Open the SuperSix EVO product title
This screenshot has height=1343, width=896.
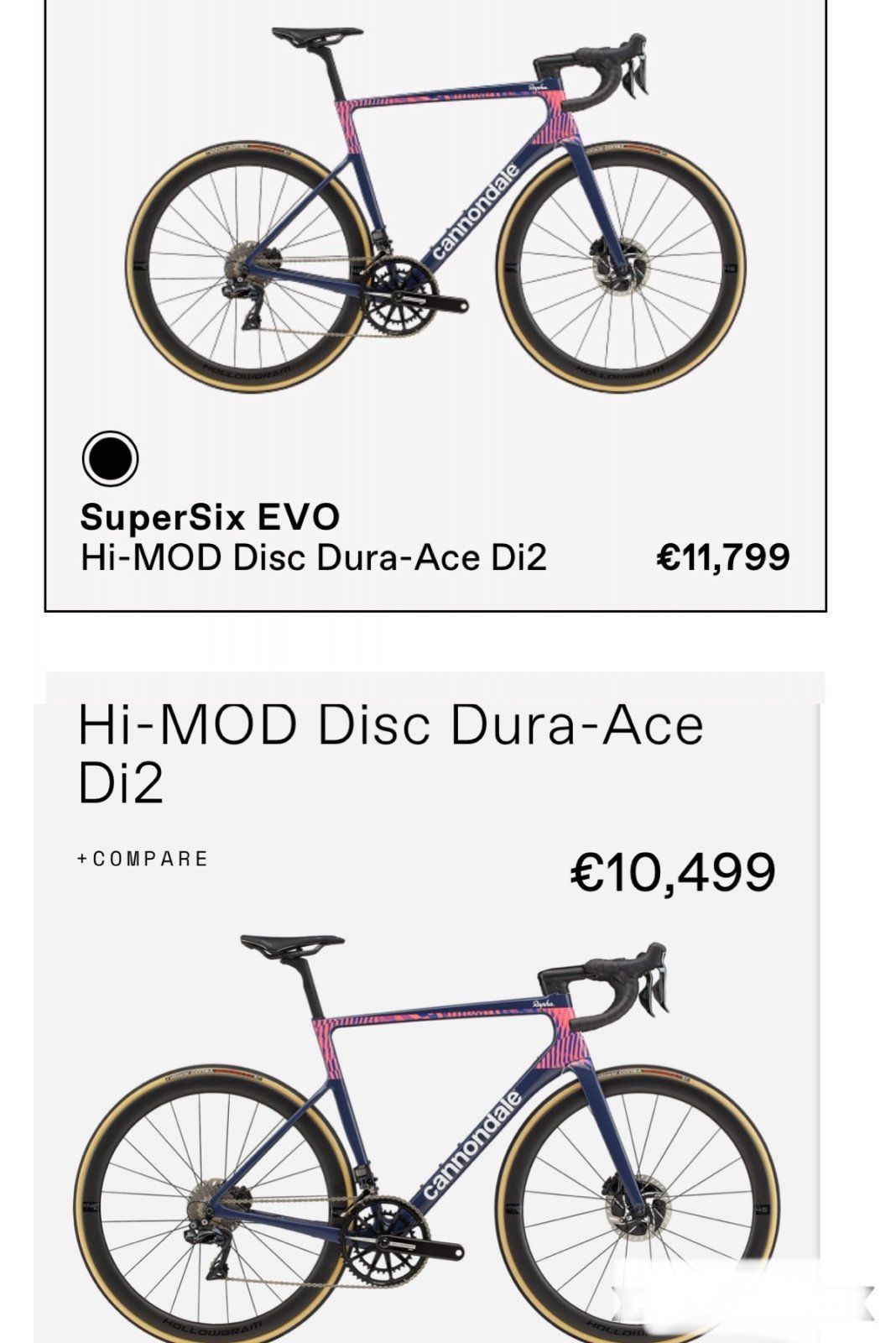(x=210, y=517)
